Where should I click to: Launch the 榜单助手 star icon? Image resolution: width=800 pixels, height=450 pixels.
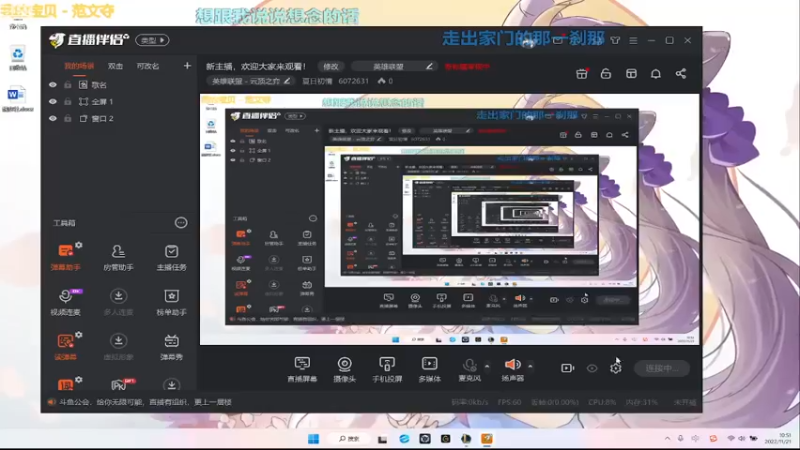click(171, 302)
